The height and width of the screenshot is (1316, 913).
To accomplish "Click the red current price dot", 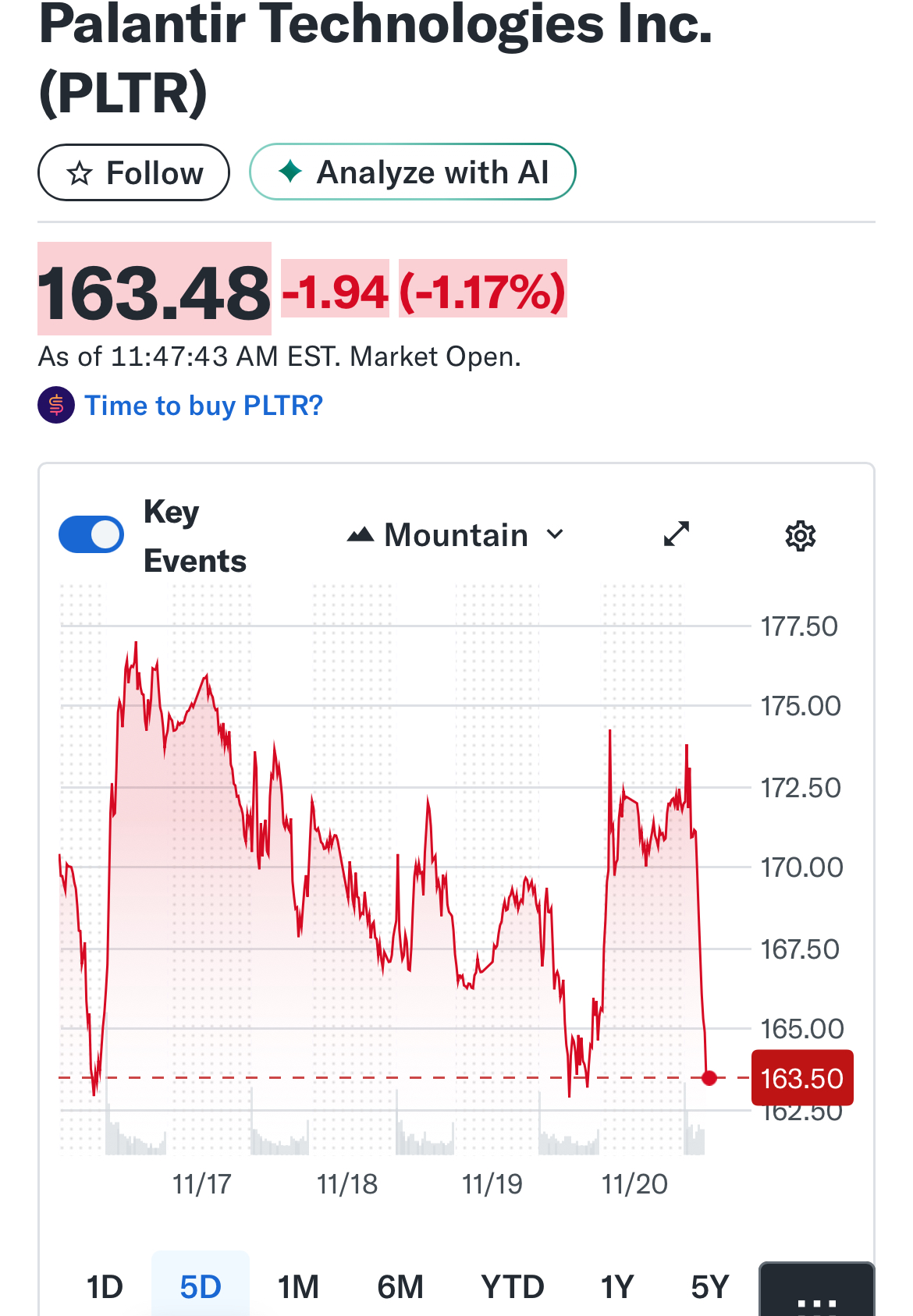I will 709,1078.
